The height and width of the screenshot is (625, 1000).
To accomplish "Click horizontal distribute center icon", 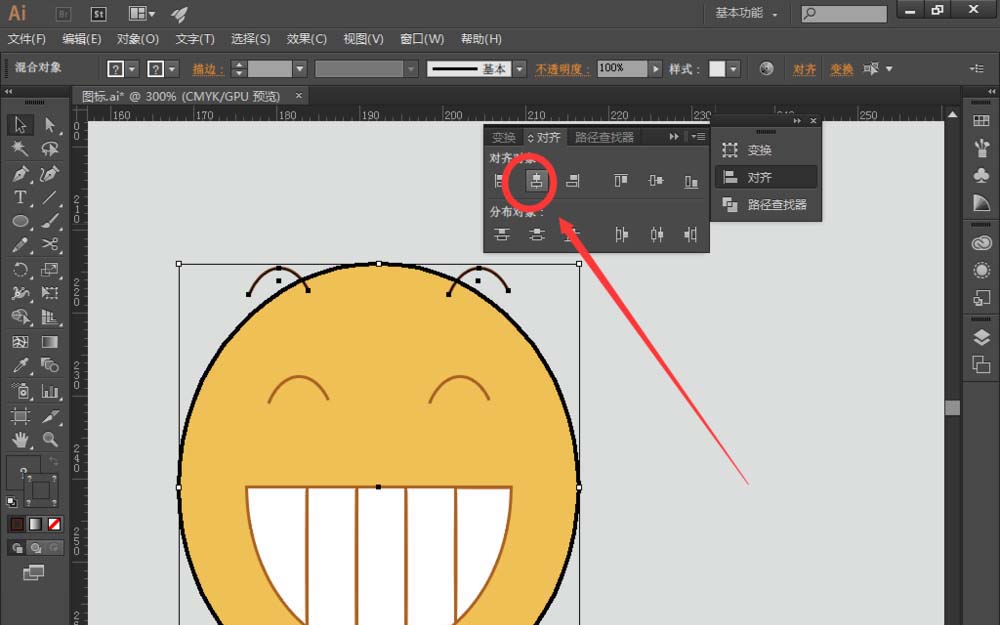I will click(x=656, y=235).
